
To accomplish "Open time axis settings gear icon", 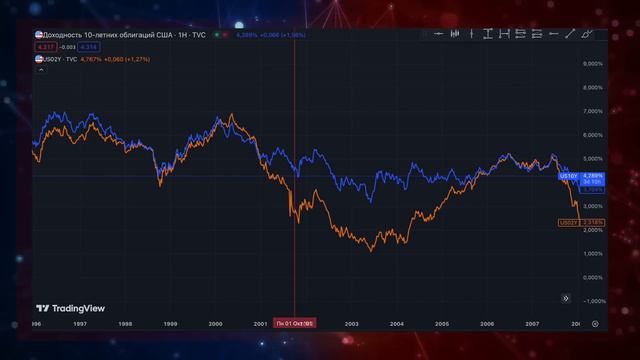I will (x=595, y=324).
